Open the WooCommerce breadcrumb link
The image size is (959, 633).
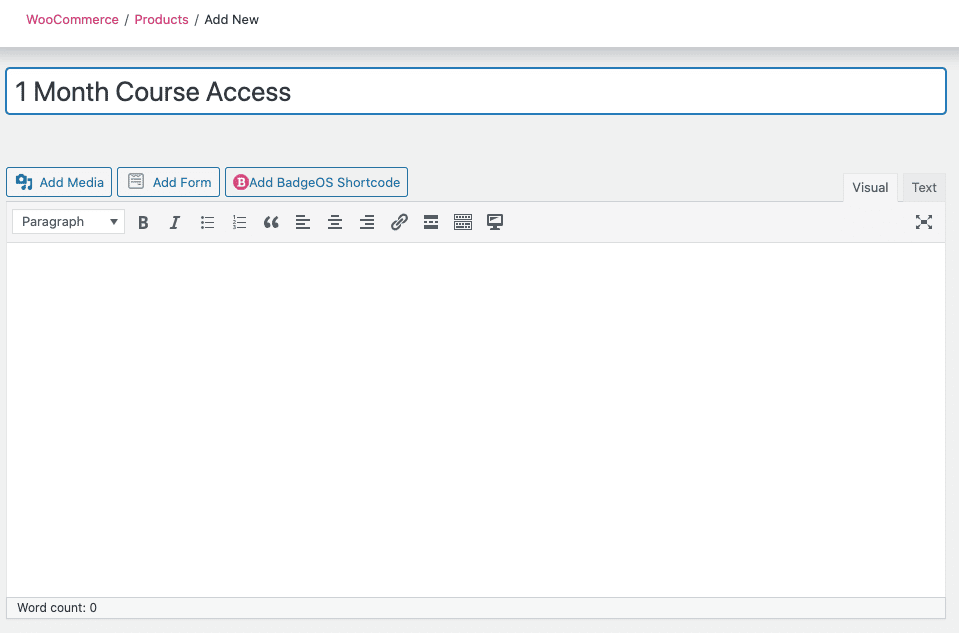[72, 20]
